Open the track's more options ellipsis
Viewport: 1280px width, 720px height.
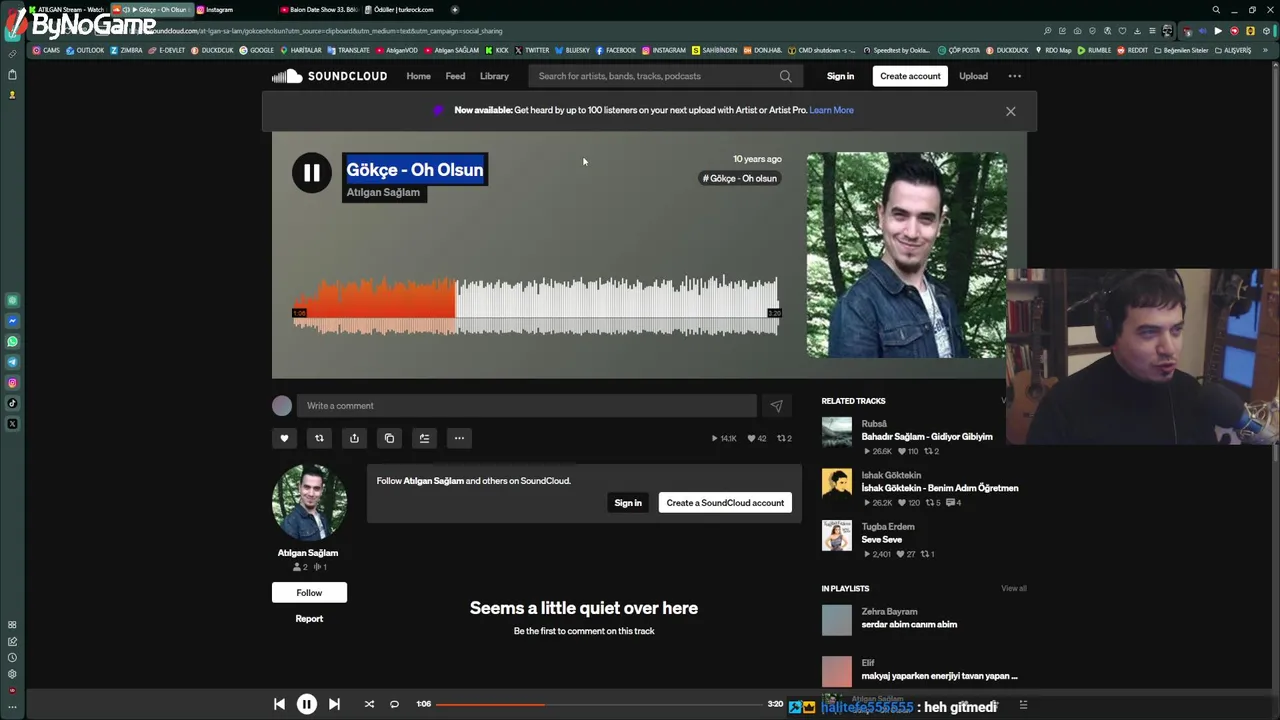(459, 438)
